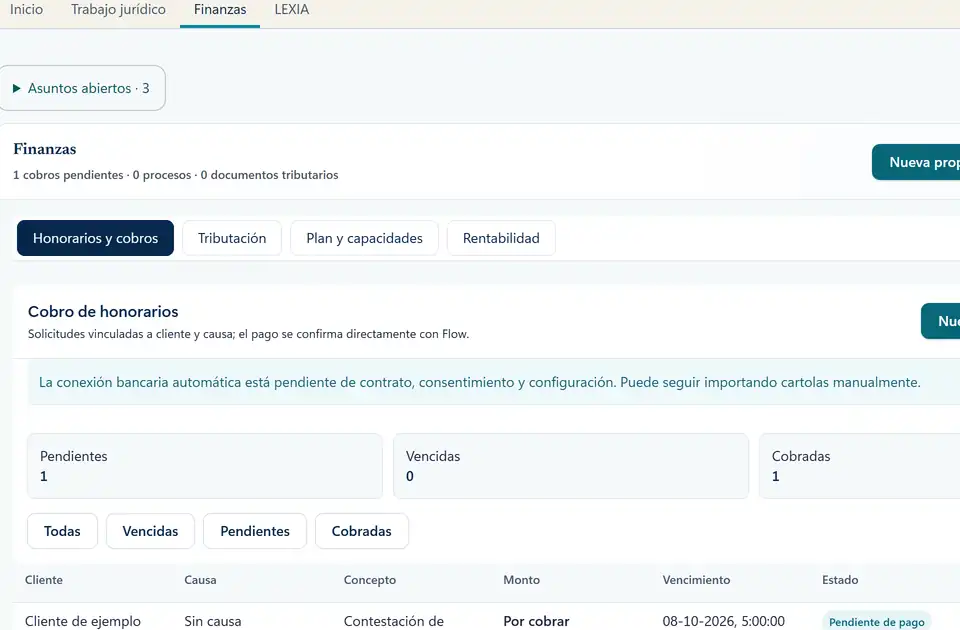
Task: Open the Inicio navigation tab
Action: point(26,10)
